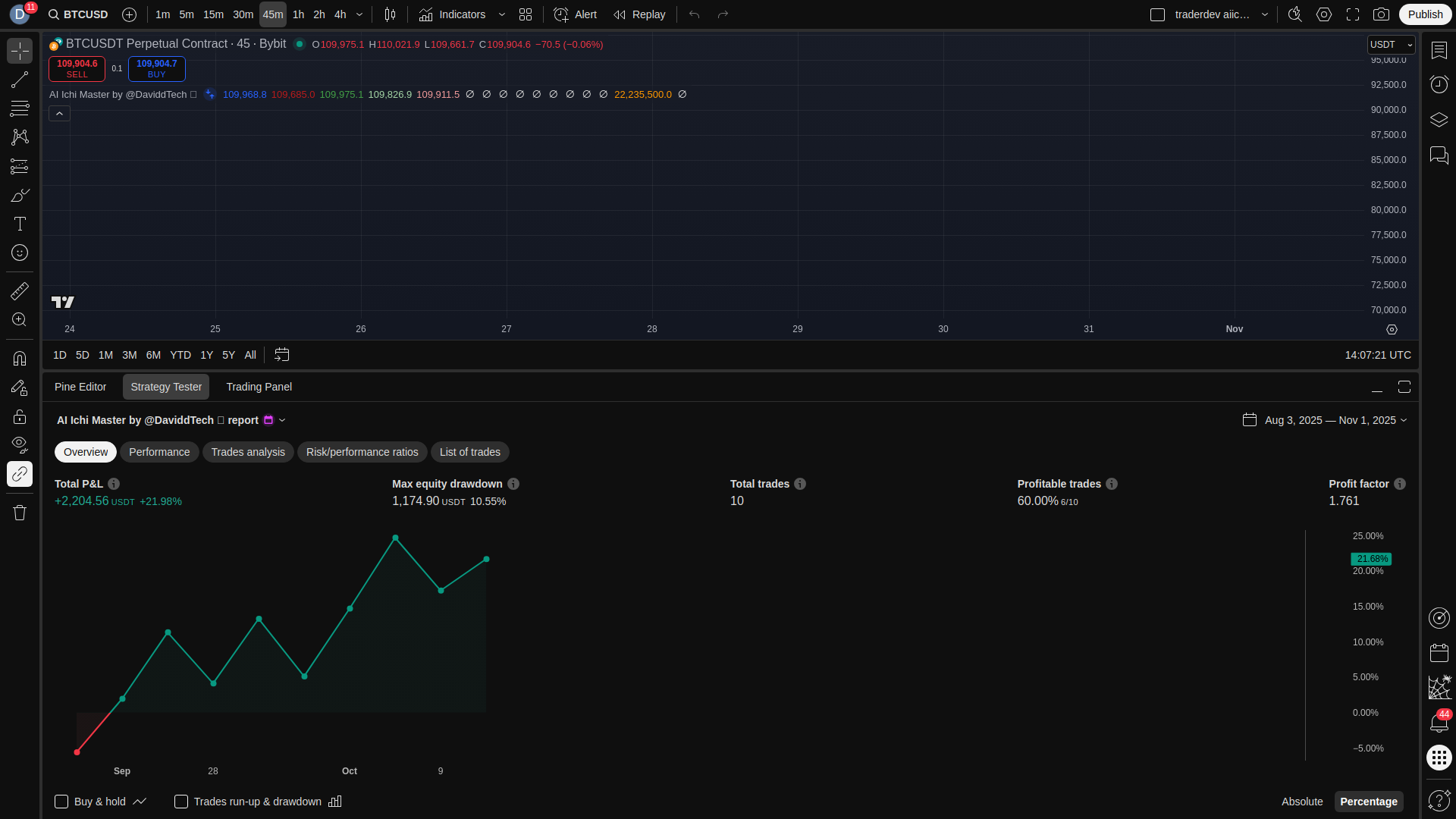Open the Alerts clock panel icon
The width and height of the screenshot is (1456, 819).
[1439, 84]
